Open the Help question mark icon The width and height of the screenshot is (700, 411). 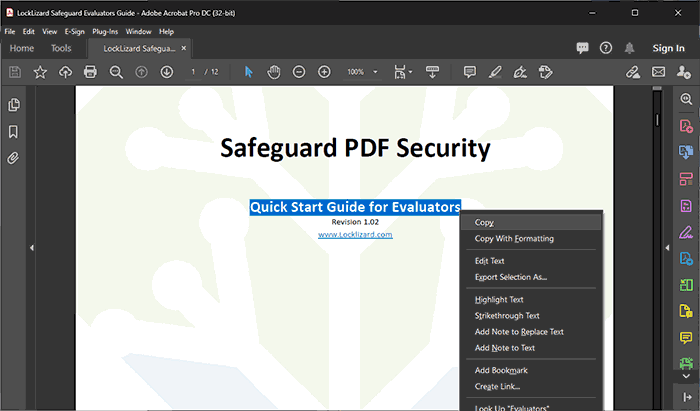point(606,48)
